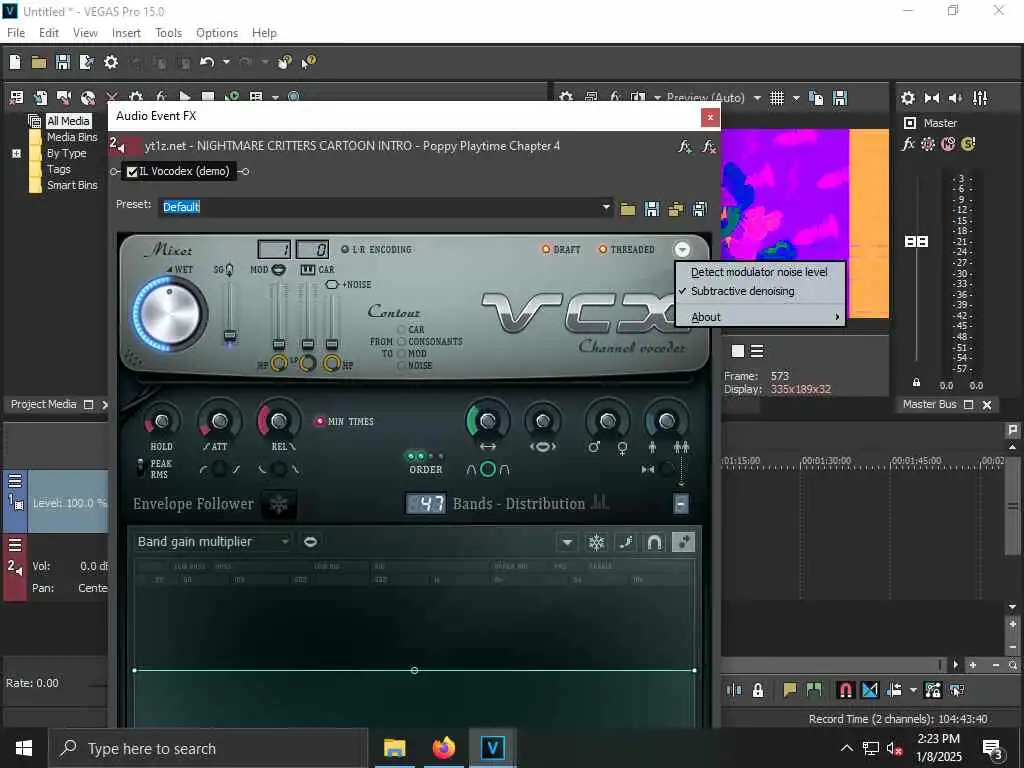Viewport: 1024px width, 768px height.
Task: Click the large WET mixer knob
Action: 170,314
